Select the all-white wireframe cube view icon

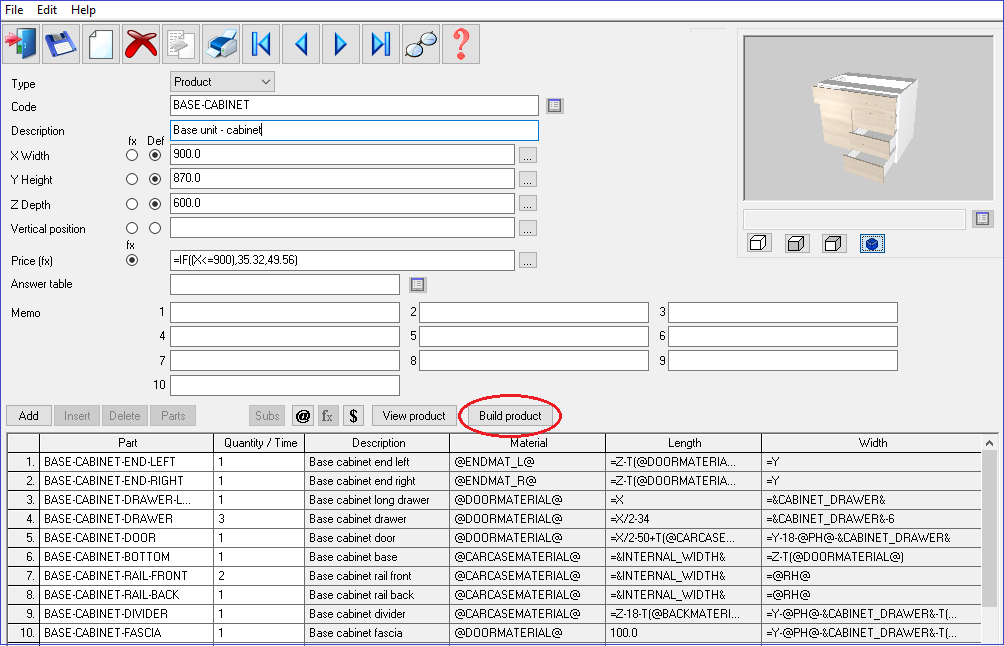pos(759,243)
